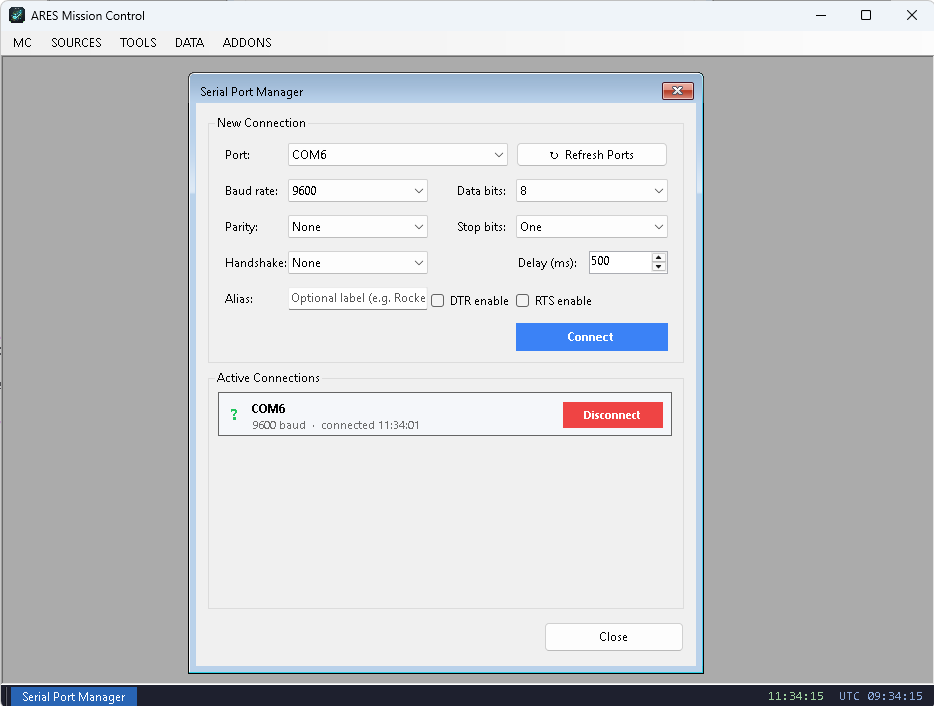Open the ADDONS menu

(x=247, y=43)
